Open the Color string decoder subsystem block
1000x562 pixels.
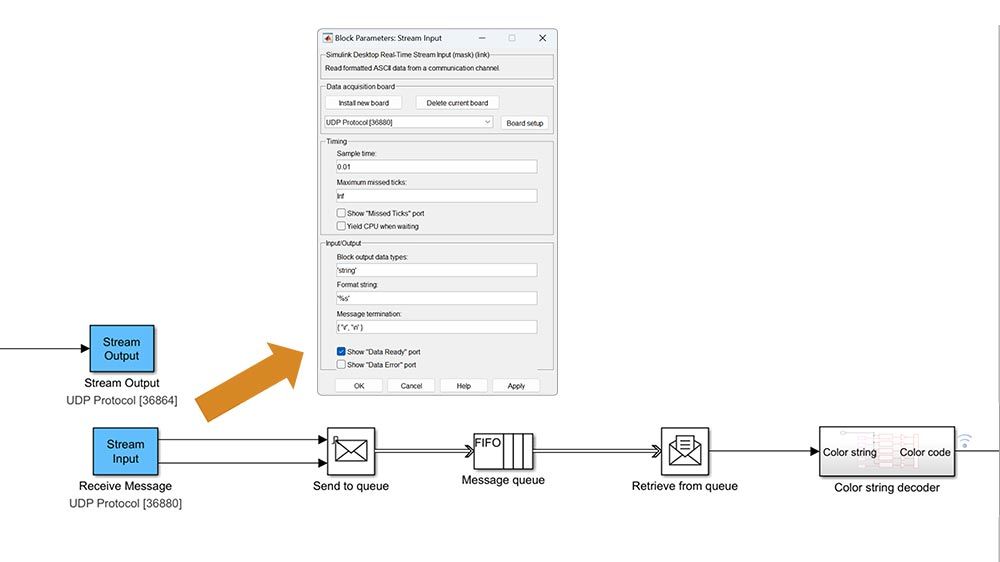[886, 452]
